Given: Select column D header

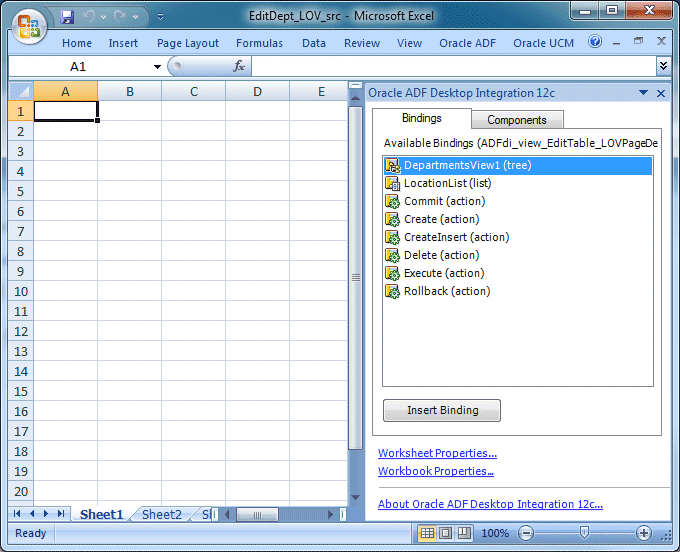Looking at the screenshot, I should click(x=258, y=91).
